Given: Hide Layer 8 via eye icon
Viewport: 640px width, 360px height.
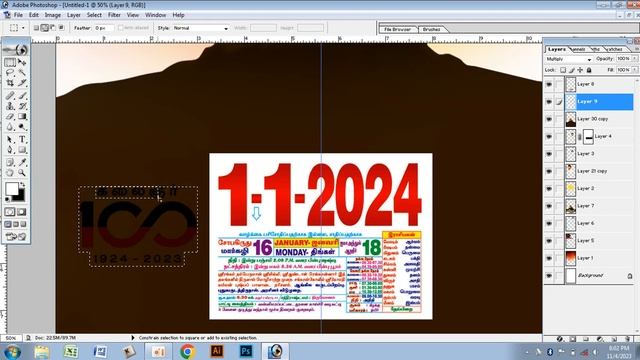Looking at the screenshot, I should 549,84.
